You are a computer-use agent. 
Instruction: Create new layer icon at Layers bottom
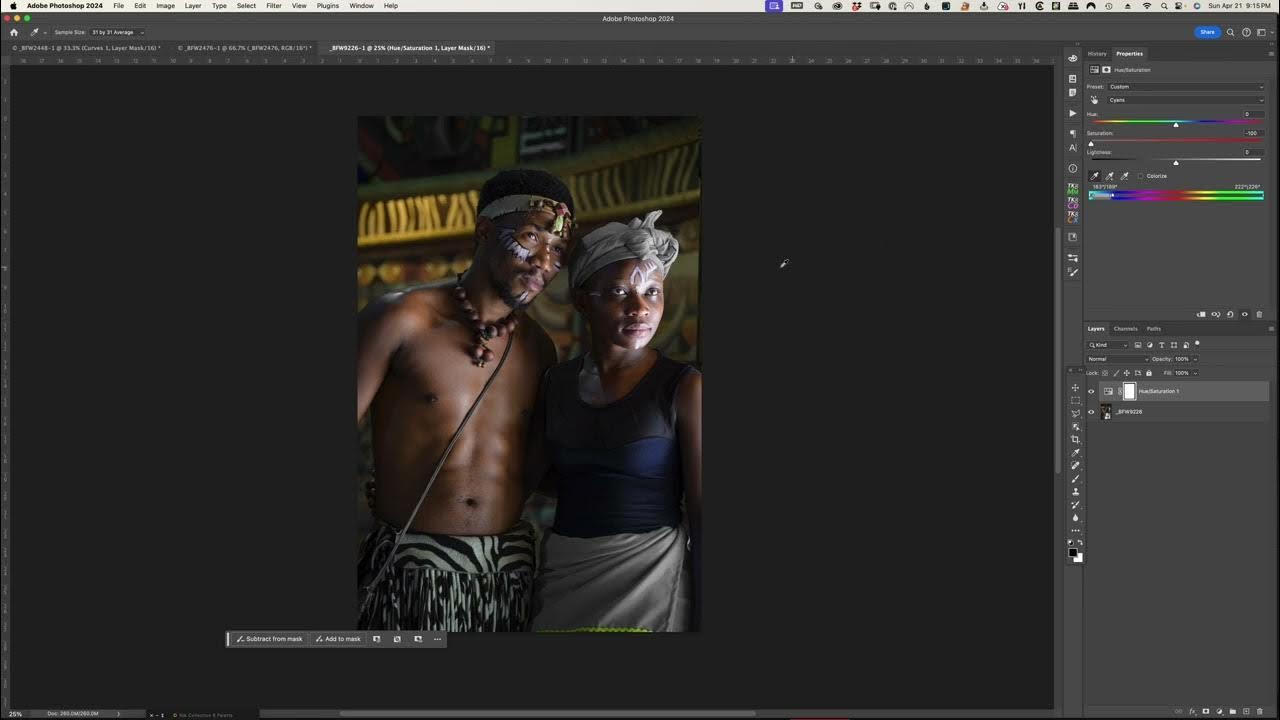pos(1245,711)
